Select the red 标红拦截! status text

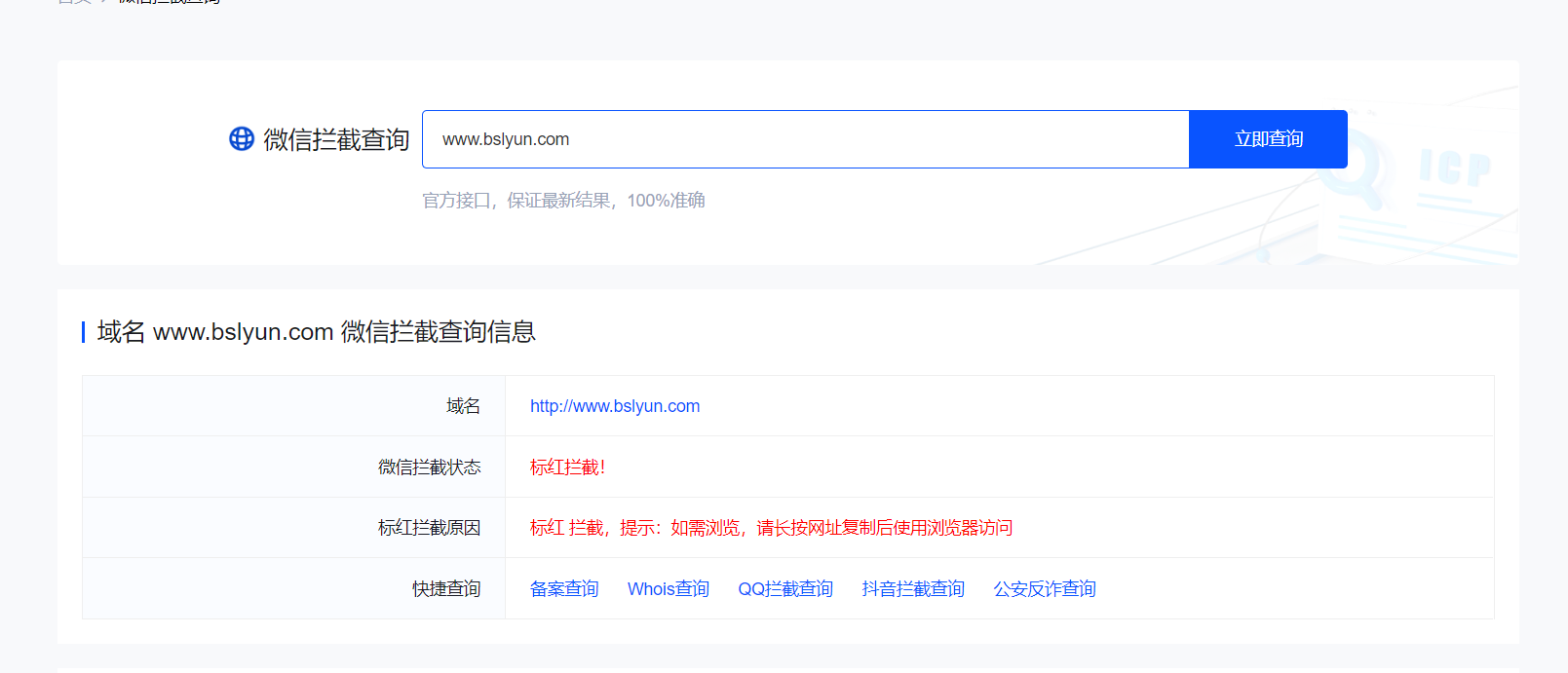point(568,467)
